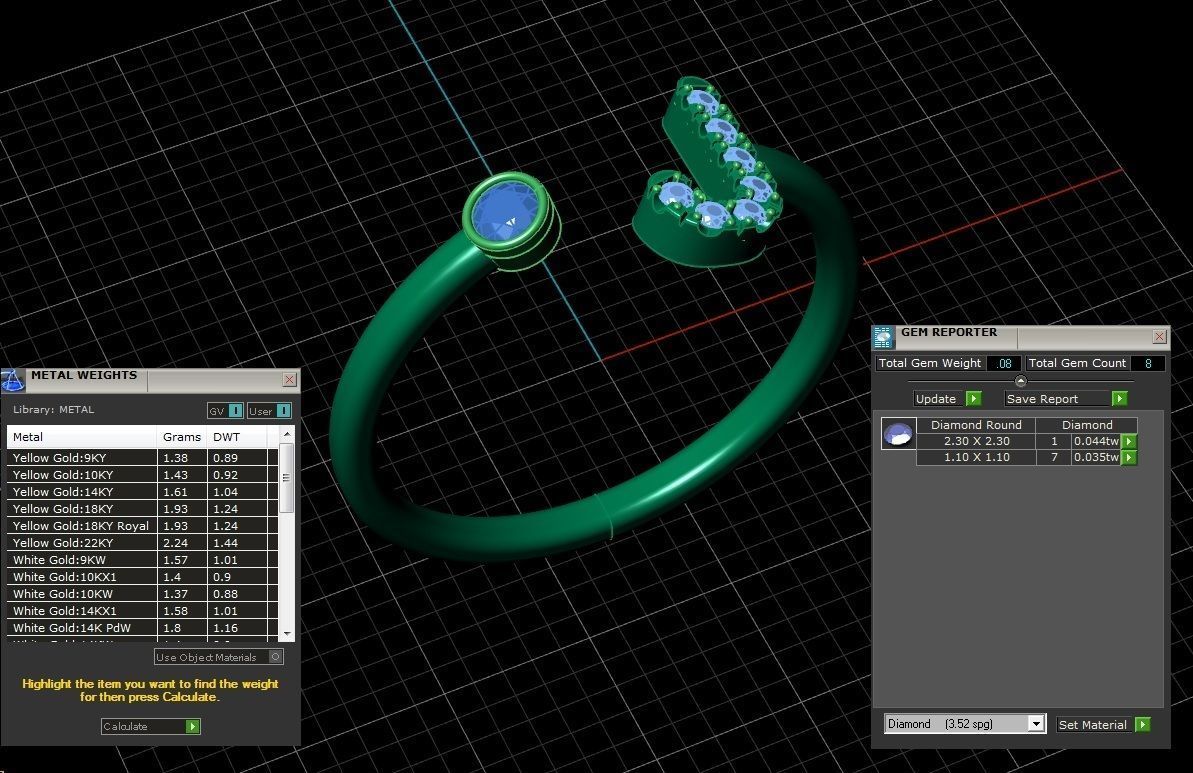Toggle the User library switch
1193x773 pixels.
(283, 411)
